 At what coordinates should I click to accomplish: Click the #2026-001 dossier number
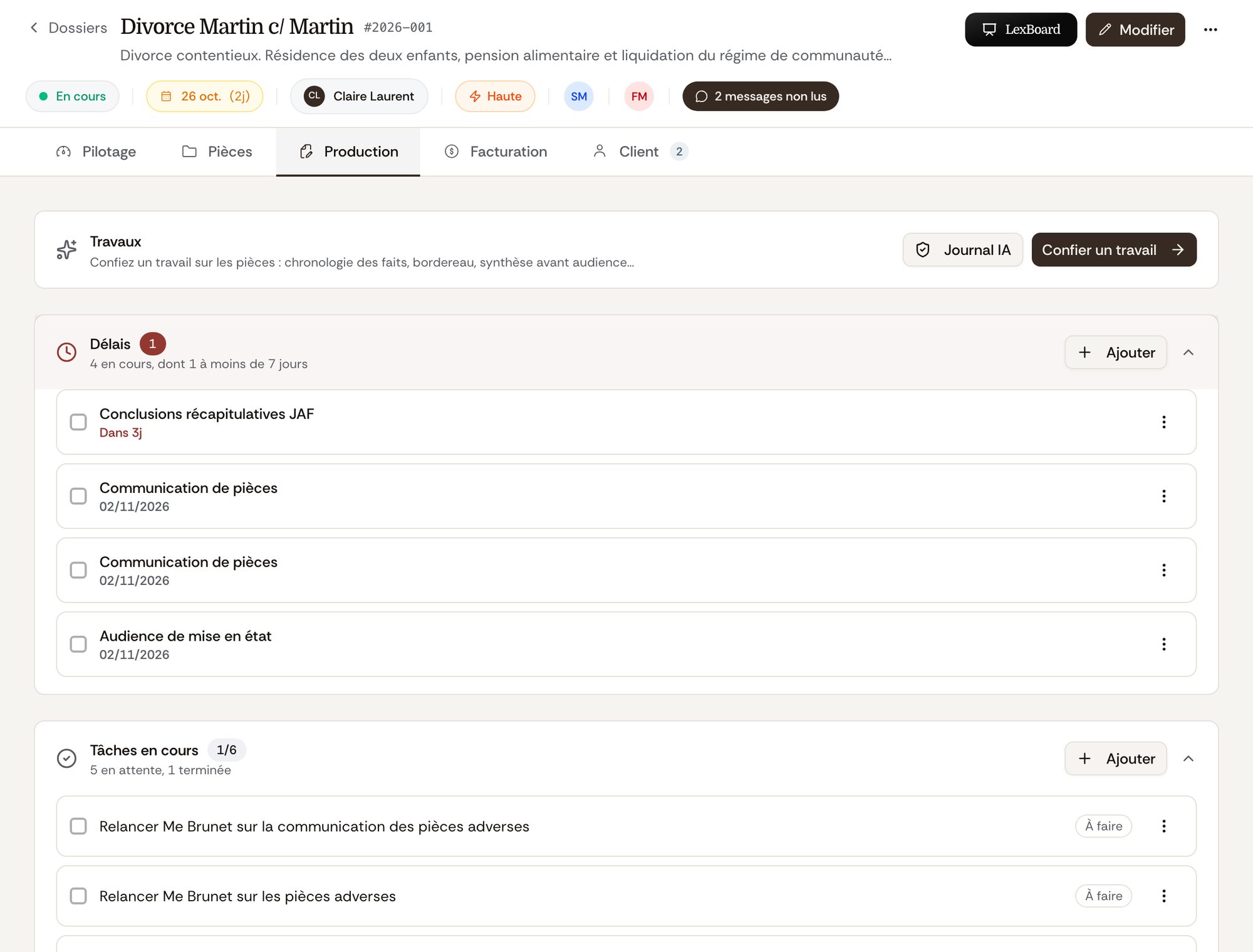click(398, 28)
